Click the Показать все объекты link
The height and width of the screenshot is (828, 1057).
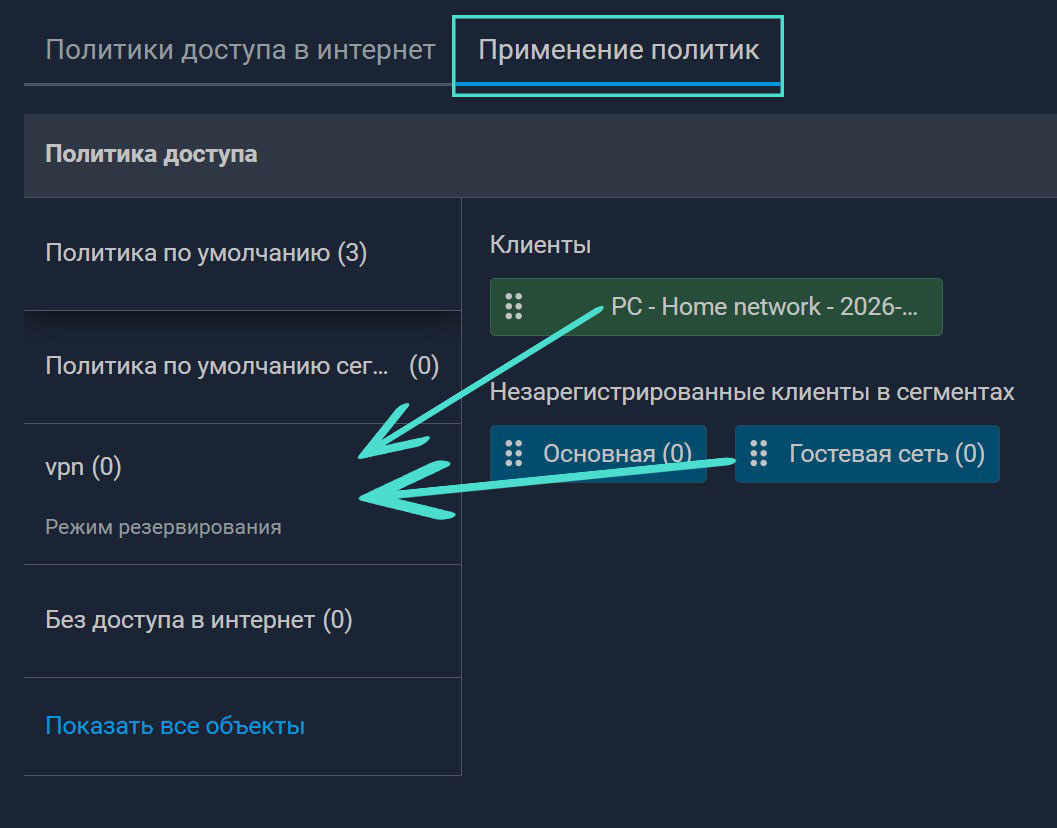[175, 726]
